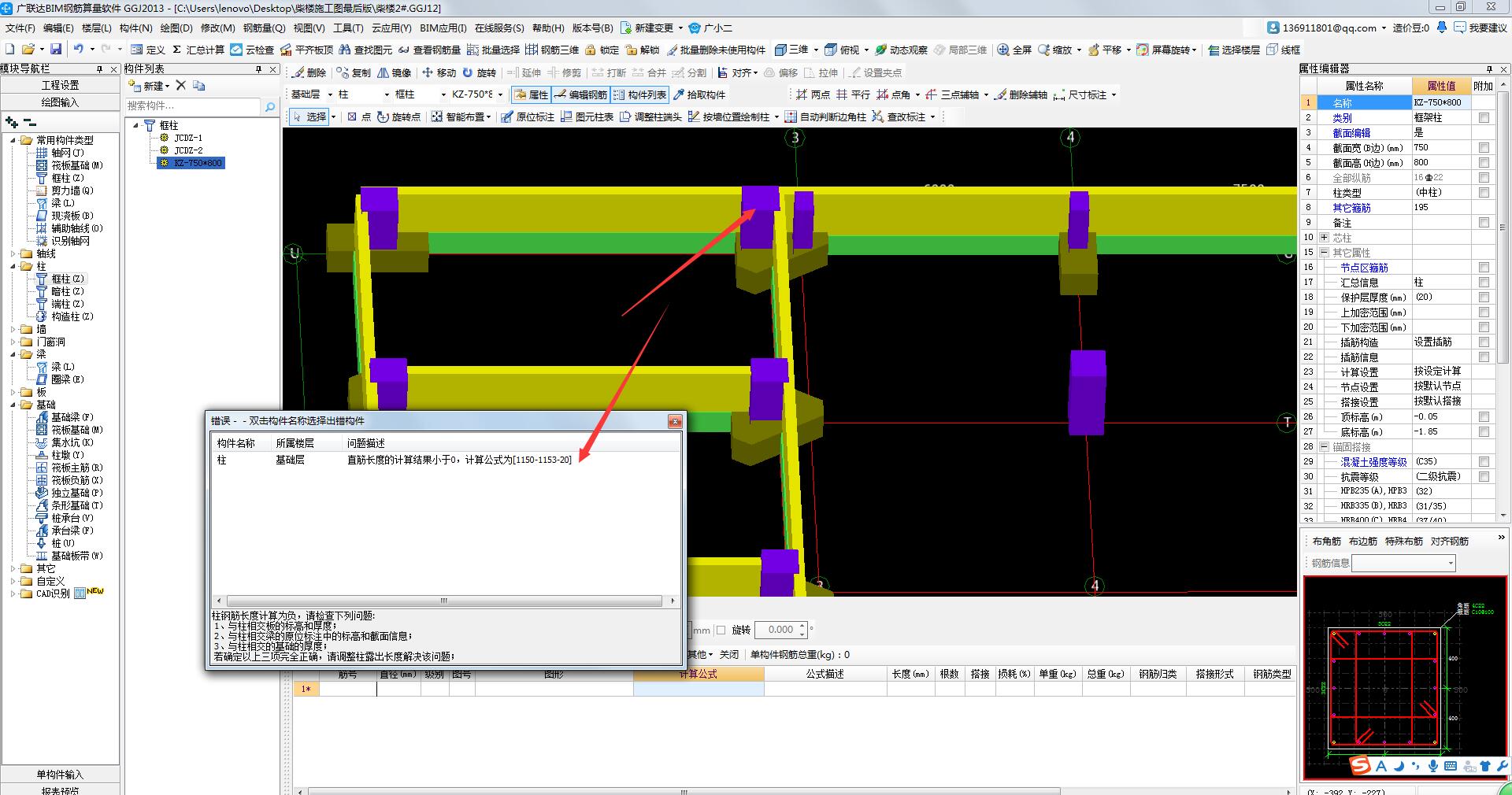This screenshot has height=795, width=1512.
Task: Check 附加 box for 保护层厚度 row
Action: (1484, 297)
